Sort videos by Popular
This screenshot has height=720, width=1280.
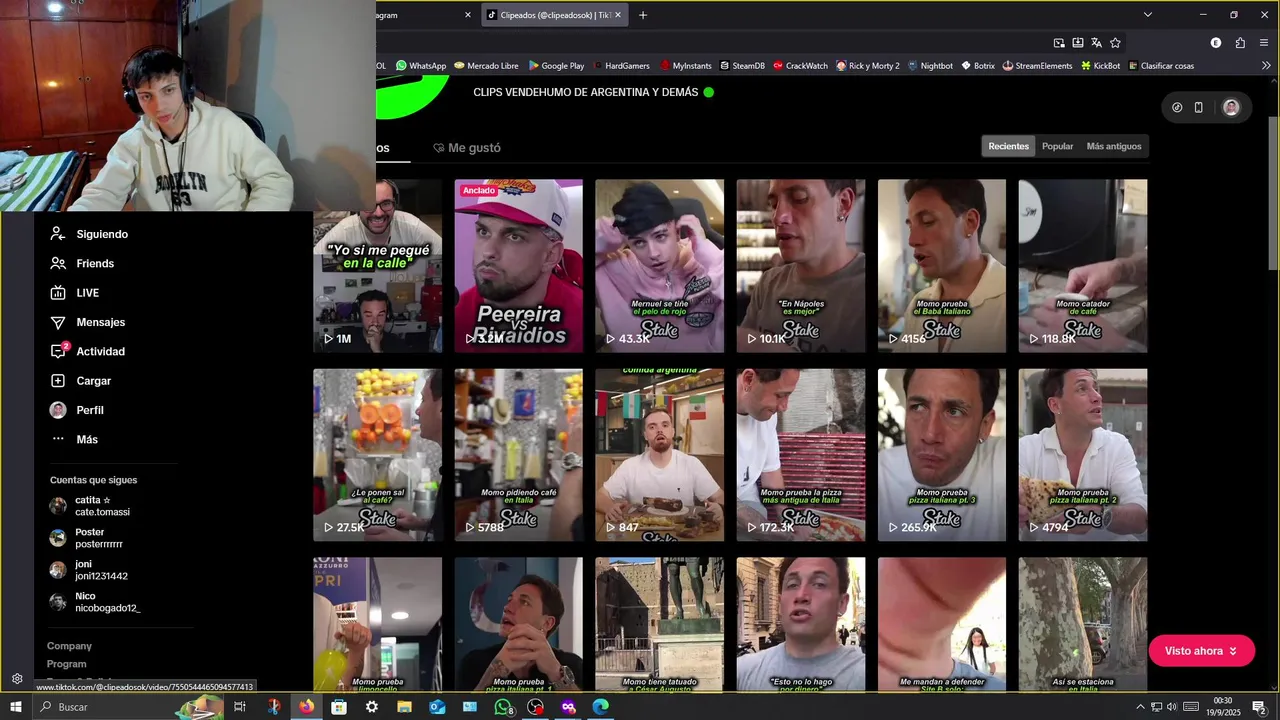[1057, 146]
